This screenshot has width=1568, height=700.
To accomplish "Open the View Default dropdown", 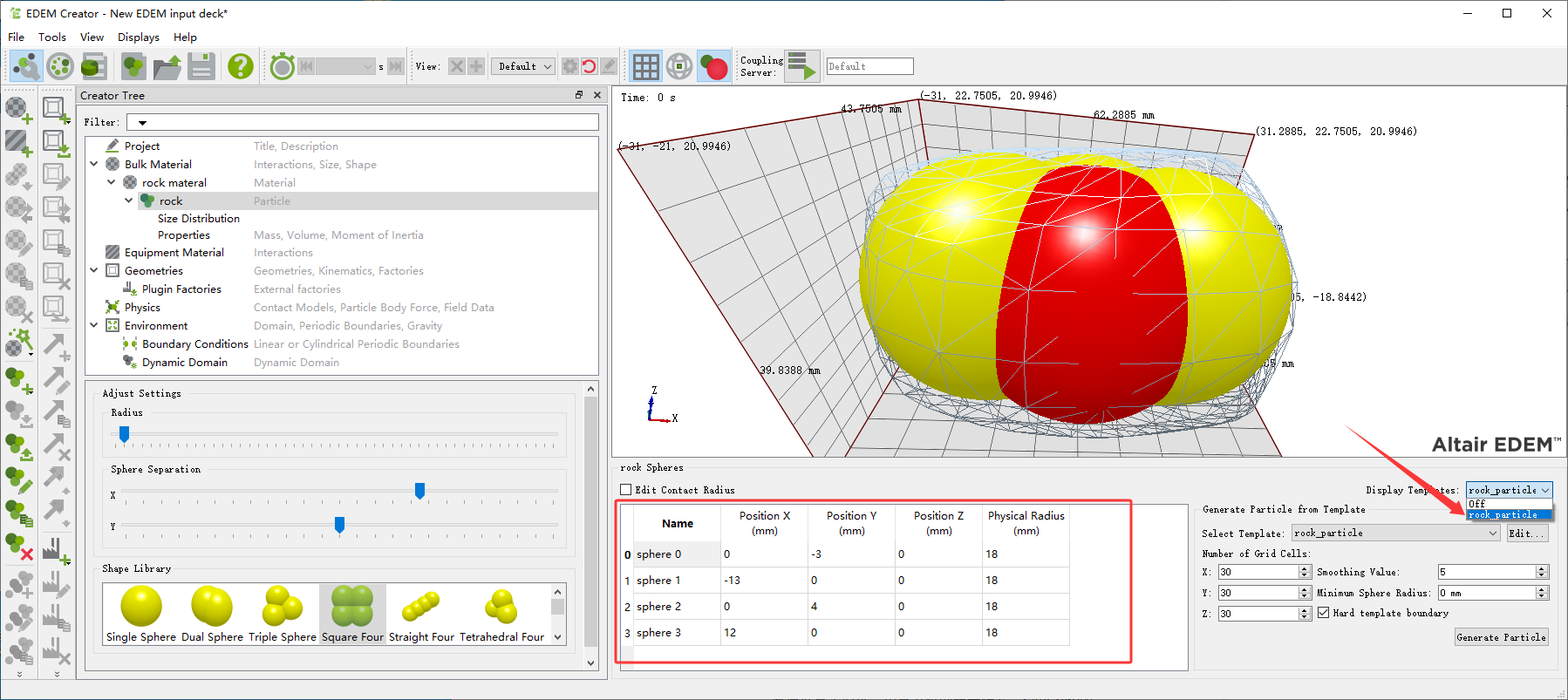I will click(525, 66).
